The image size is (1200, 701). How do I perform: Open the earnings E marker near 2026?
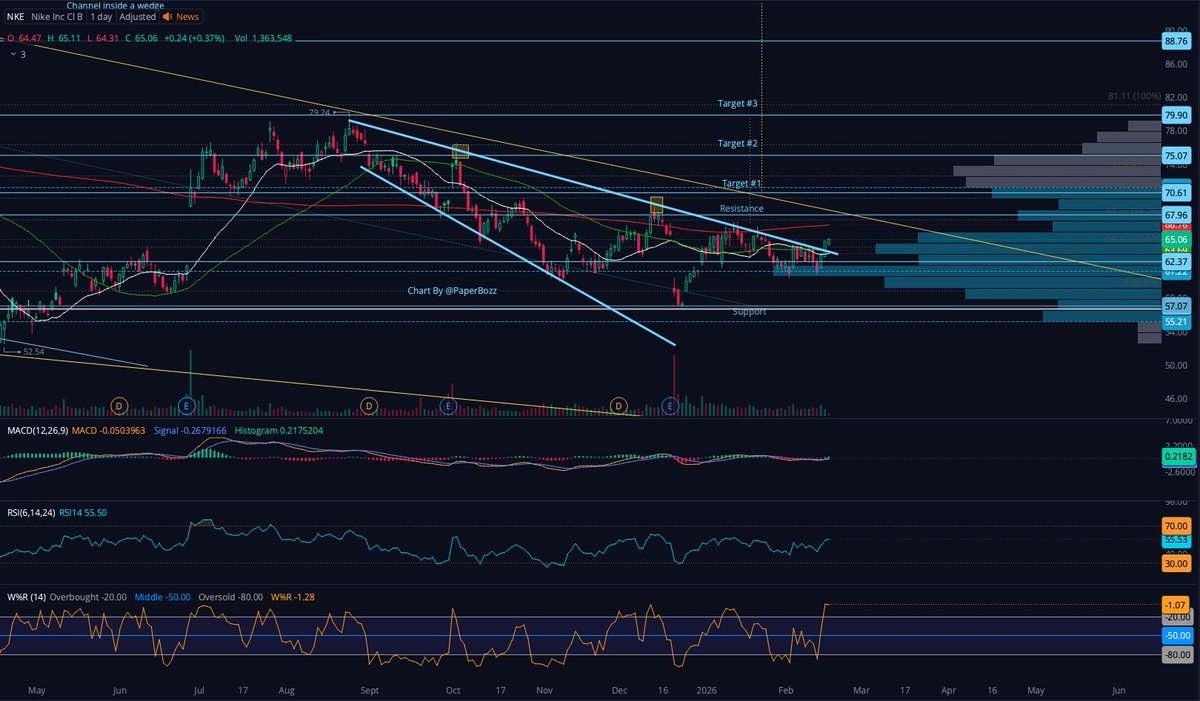click(x=669, y=406)
